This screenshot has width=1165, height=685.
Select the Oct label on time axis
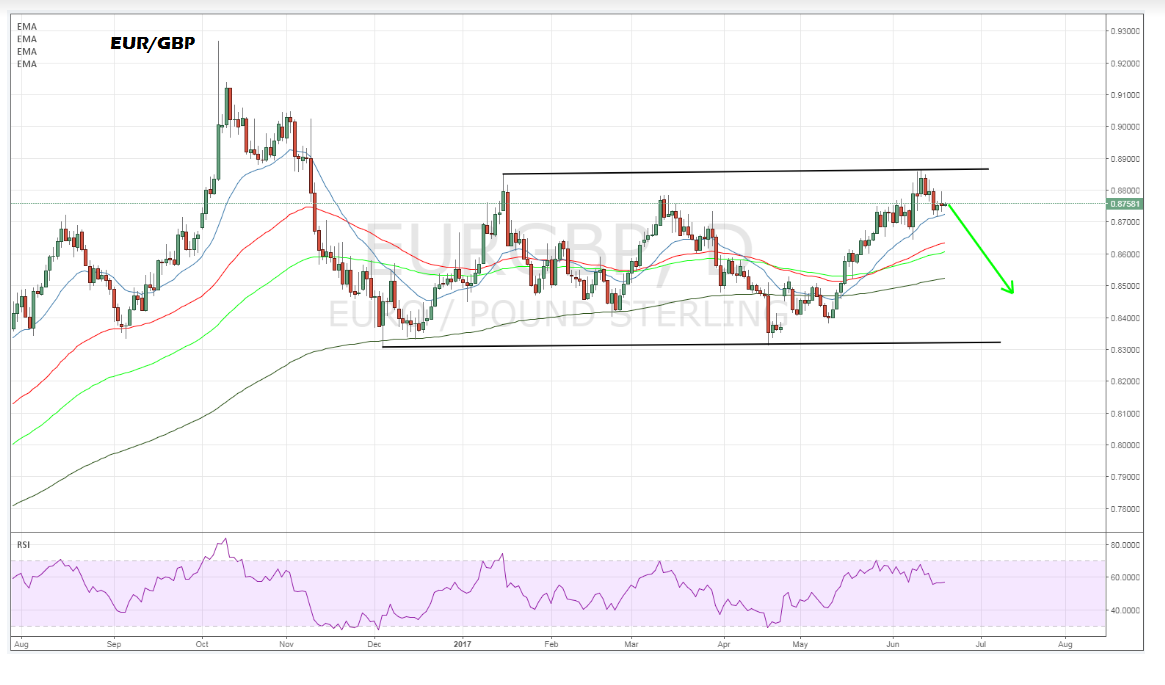point(202,647)
